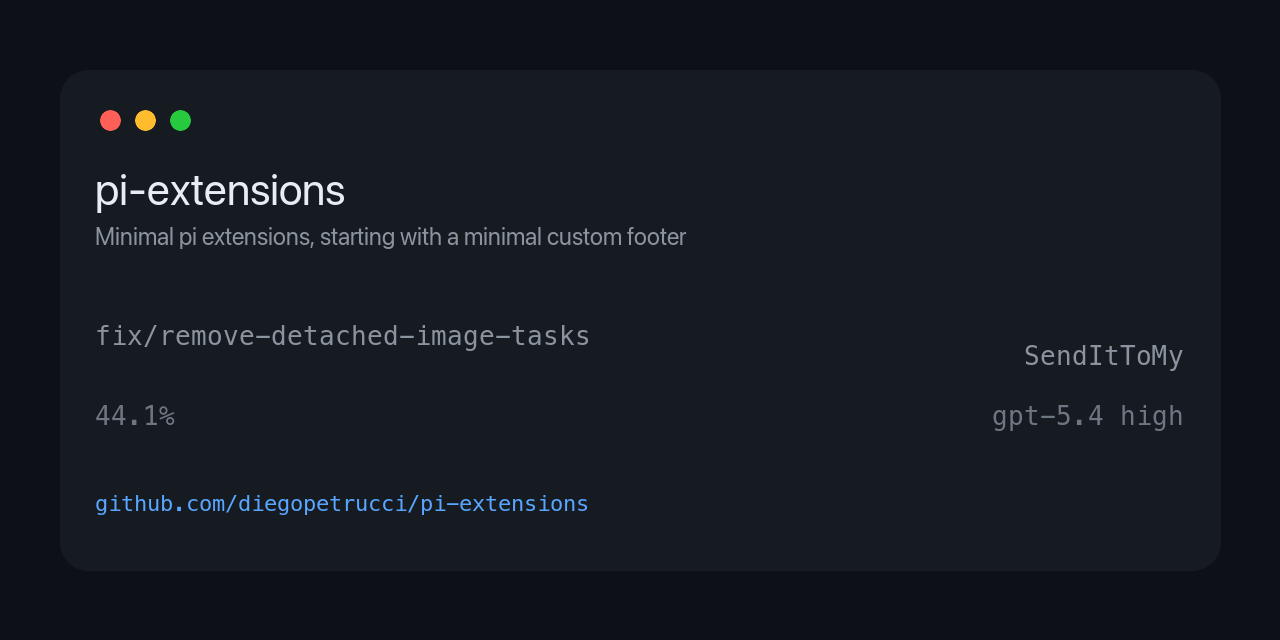Click the yellow minimize dot
Viewport: 1280px width, 640px height.
coord(145,120)
